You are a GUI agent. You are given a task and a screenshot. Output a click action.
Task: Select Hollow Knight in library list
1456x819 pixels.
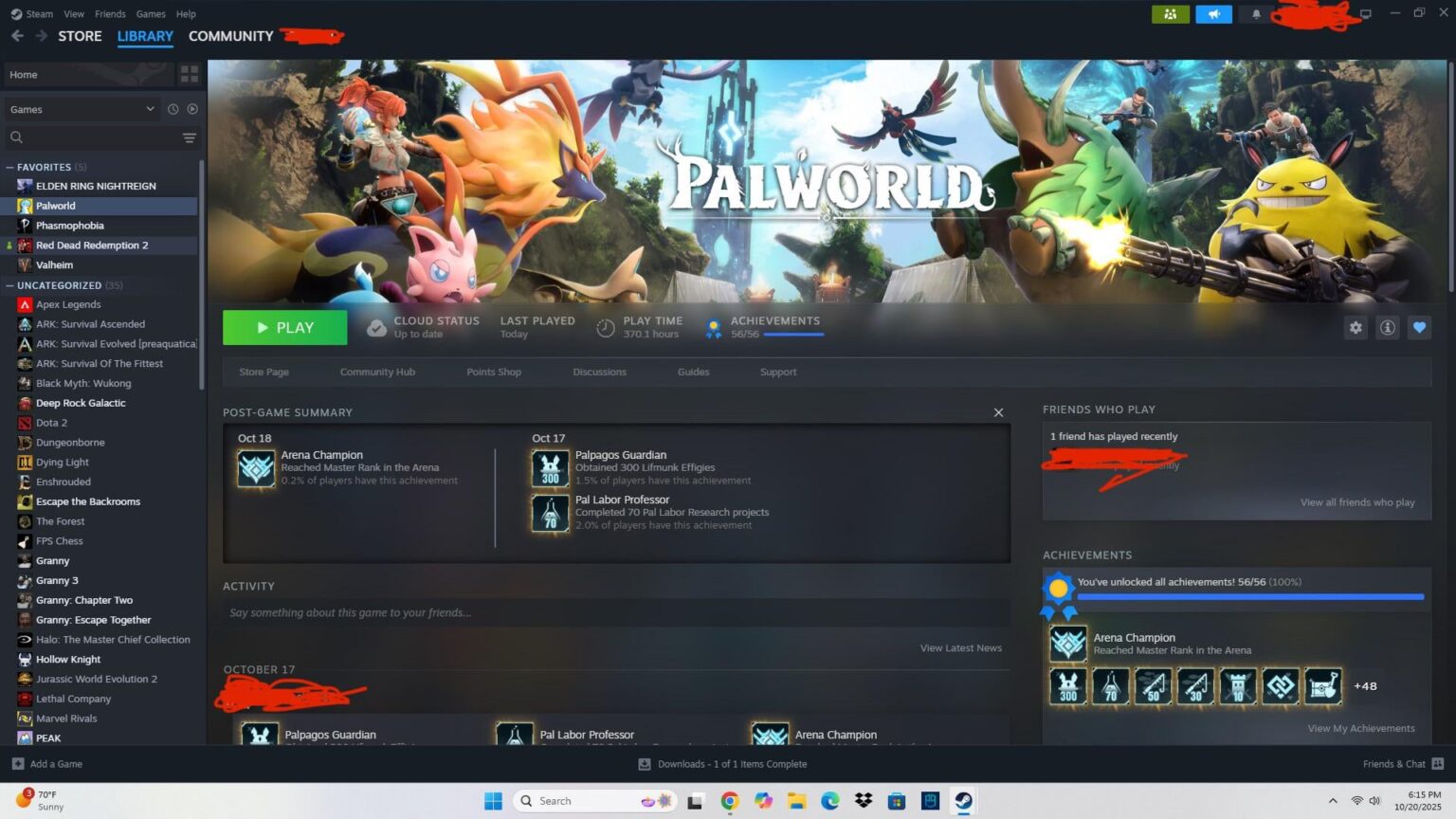68,660
